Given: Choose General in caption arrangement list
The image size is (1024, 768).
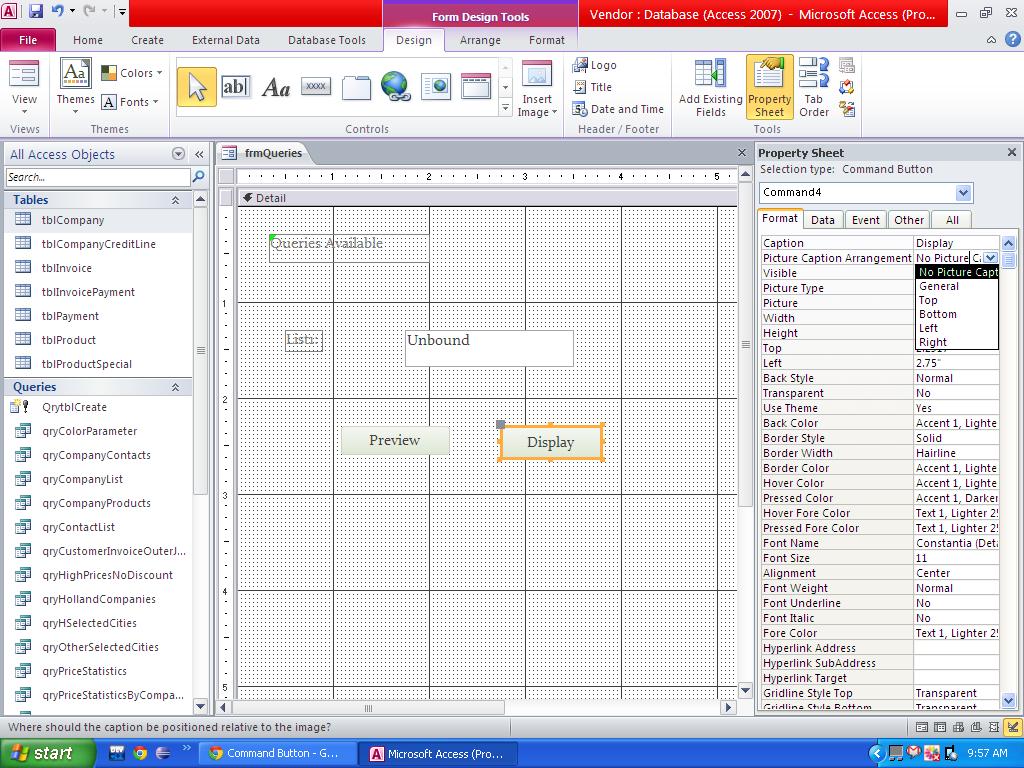Looking at the screenshot, I should coord(957,286).
